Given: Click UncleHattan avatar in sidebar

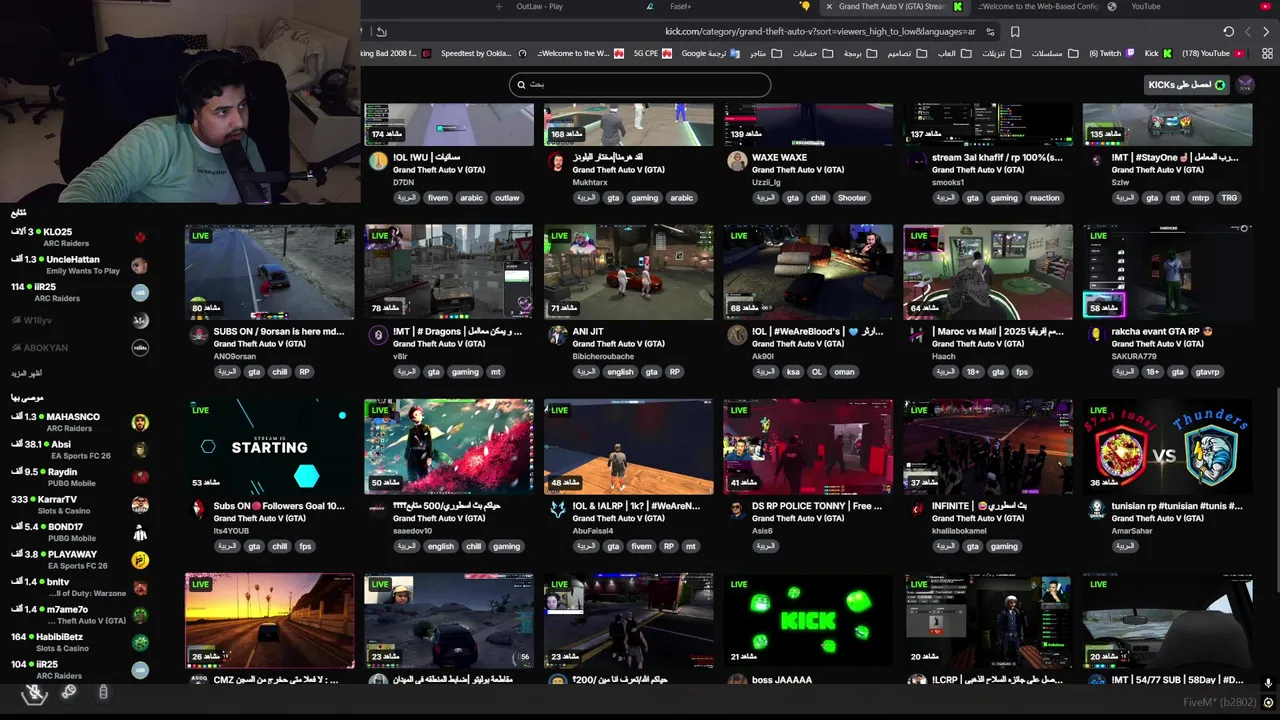Looking at the screenshot, I should (x=140, y=265).
